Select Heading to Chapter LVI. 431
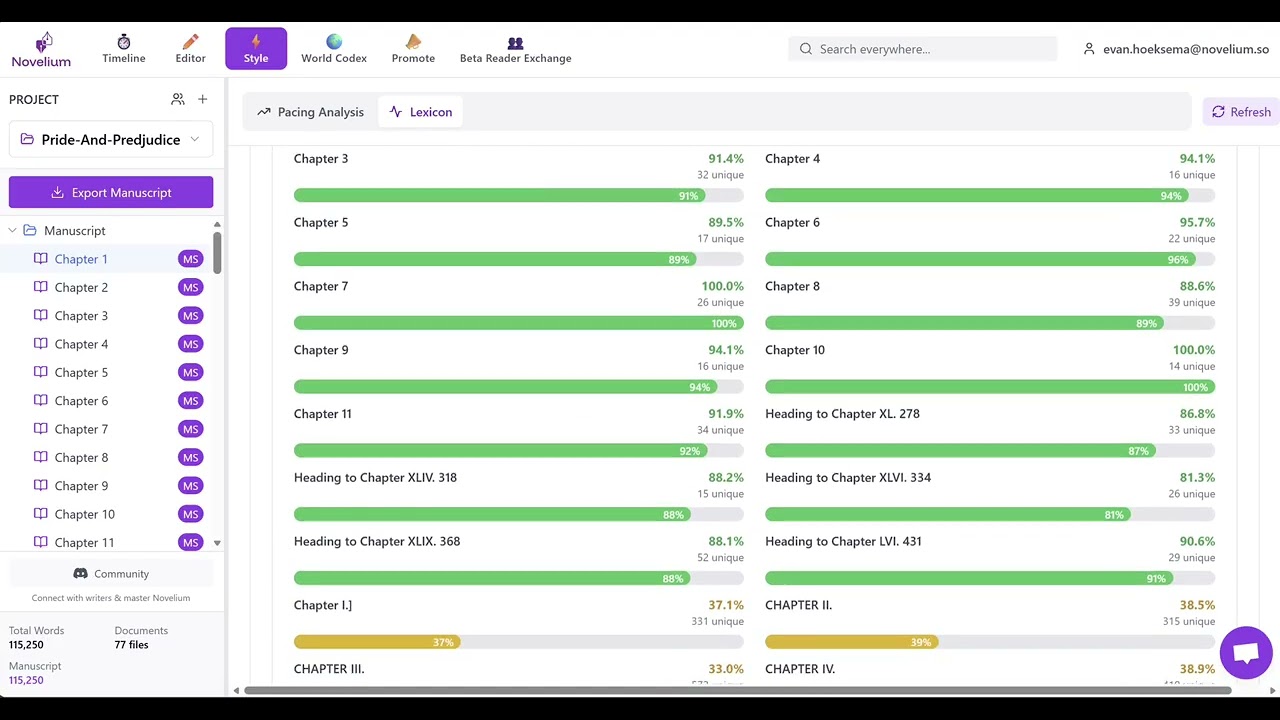1280x720 pixels. point(843,542)
